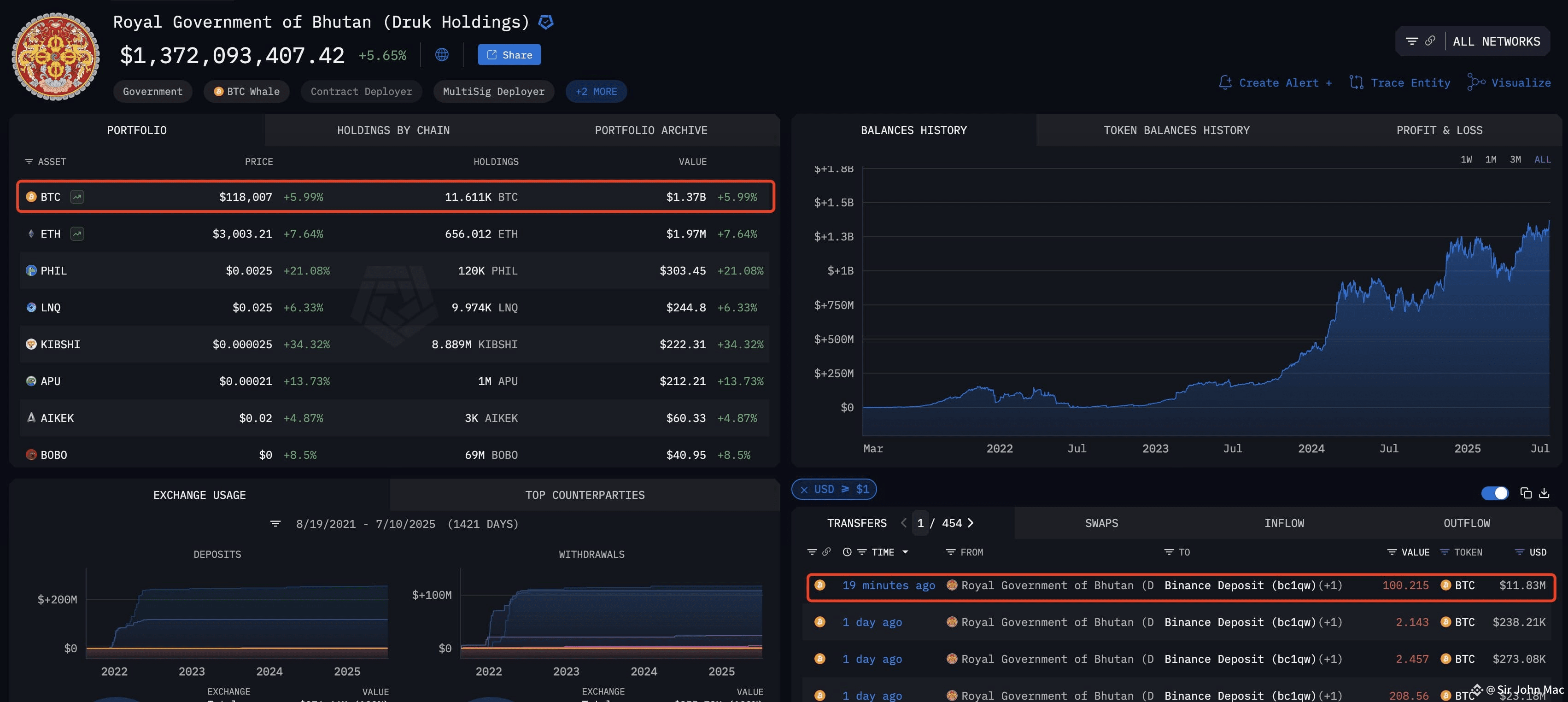Toggle the blue switch above transfers
Screen dimensions: 1568x702
pyautogui.click(x=1495, y=492)
